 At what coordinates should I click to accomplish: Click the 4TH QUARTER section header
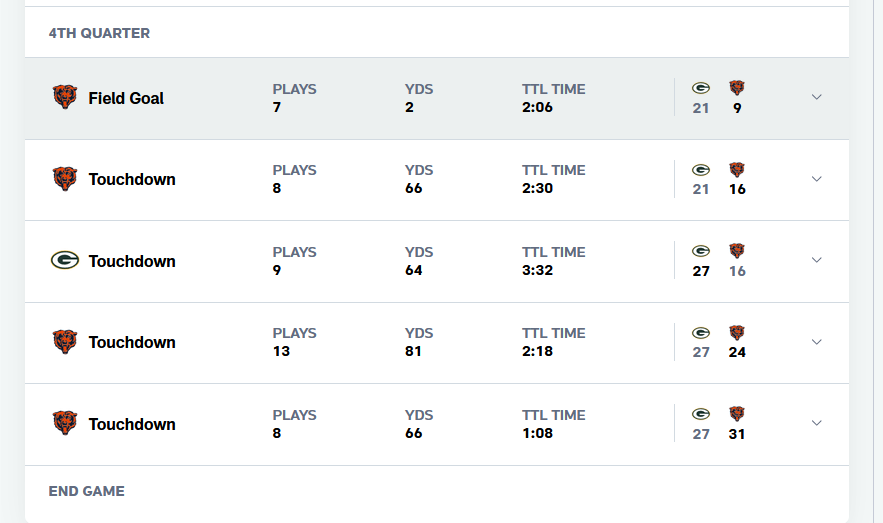pyautogui.click(x=99, y=33)
